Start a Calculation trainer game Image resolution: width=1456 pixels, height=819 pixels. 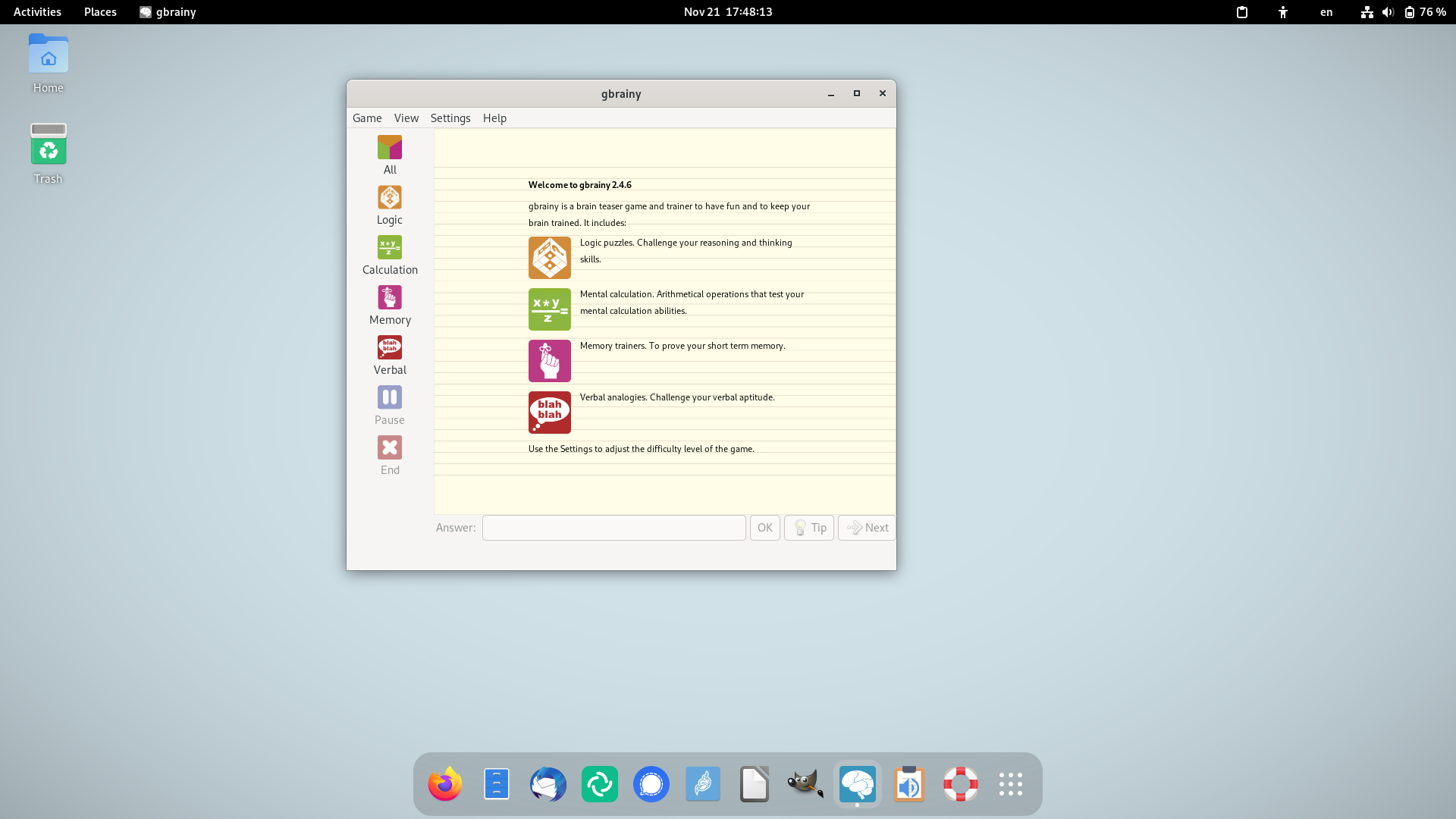click(x=390, y=255)
